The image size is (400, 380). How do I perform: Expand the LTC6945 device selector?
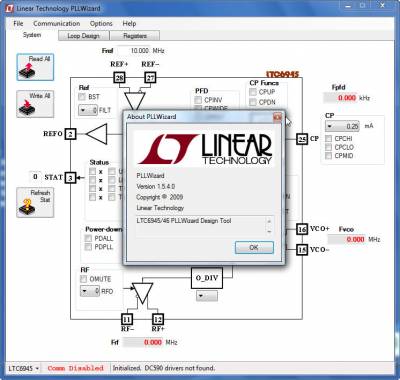(23, 368)
